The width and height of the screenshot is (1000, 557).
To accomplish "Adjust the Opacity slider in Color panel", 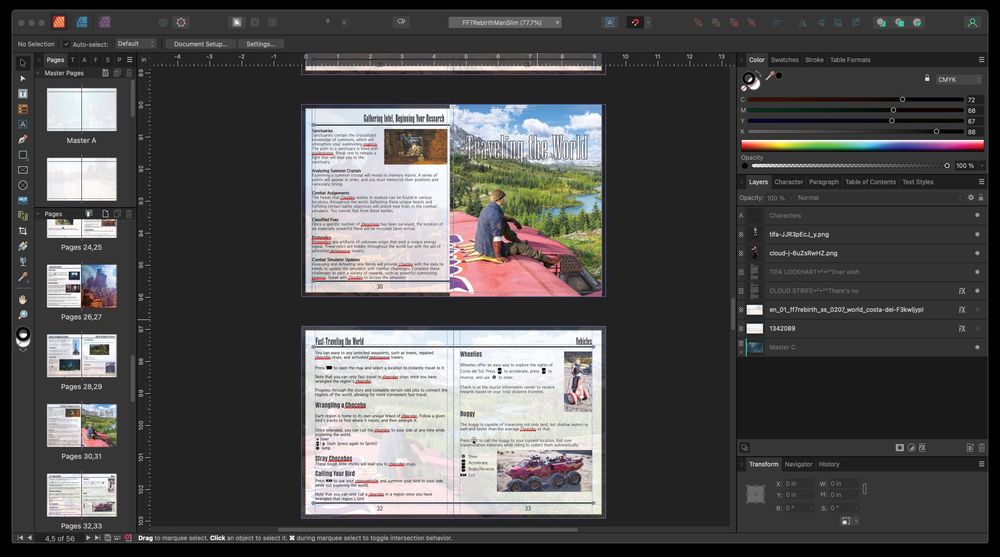I will pyautogui.click(x=850, y=165).
